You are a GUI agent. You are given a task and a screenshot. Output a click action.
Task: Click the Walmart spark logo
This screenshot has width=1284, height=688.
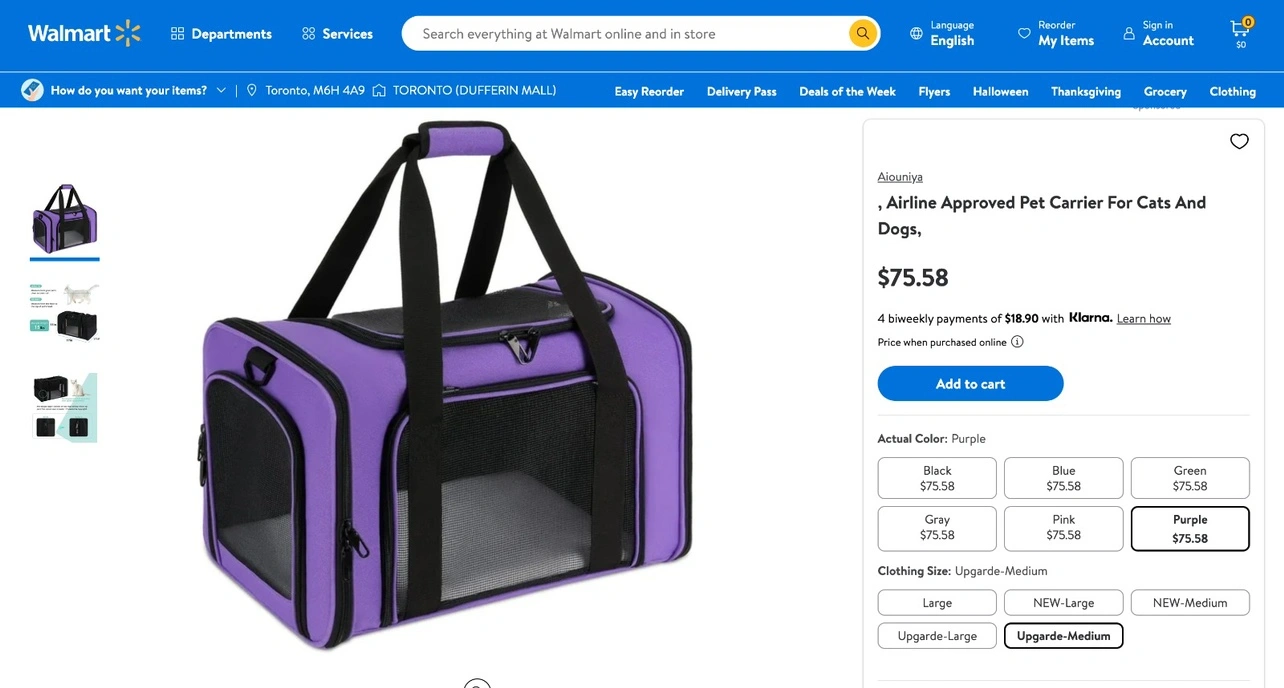pos(128,33)
